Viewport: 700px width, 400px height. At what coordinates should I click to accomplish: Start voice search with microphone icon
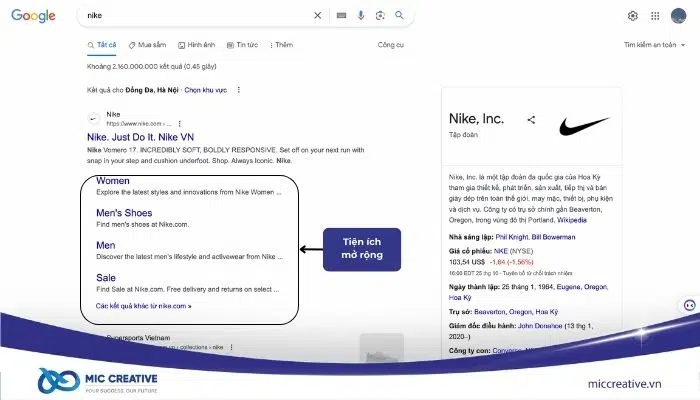[361, 15]
